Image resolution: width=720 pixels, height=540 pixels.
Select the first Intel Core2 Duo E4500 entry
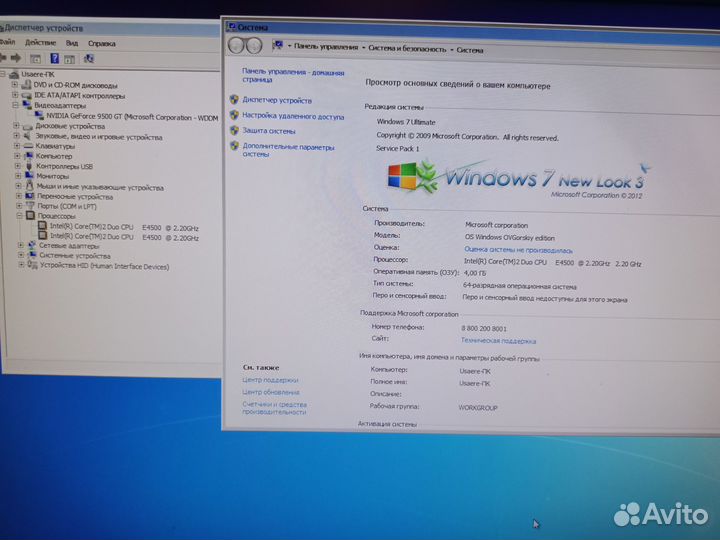[x=124, y=227]
